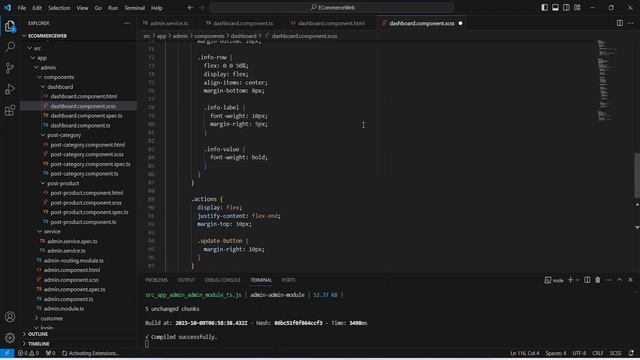Create a new terminal with plus icon
Screen dimensions: 640x360
(x=571, y=280)
